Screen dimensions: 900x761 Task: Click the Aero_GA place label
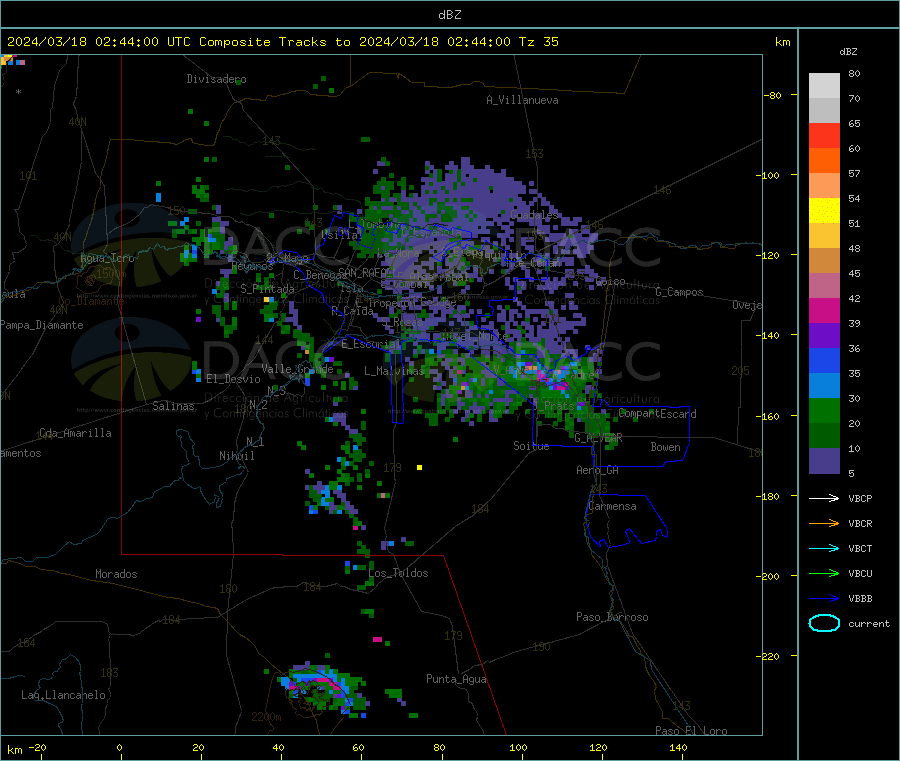click(598, 470)
